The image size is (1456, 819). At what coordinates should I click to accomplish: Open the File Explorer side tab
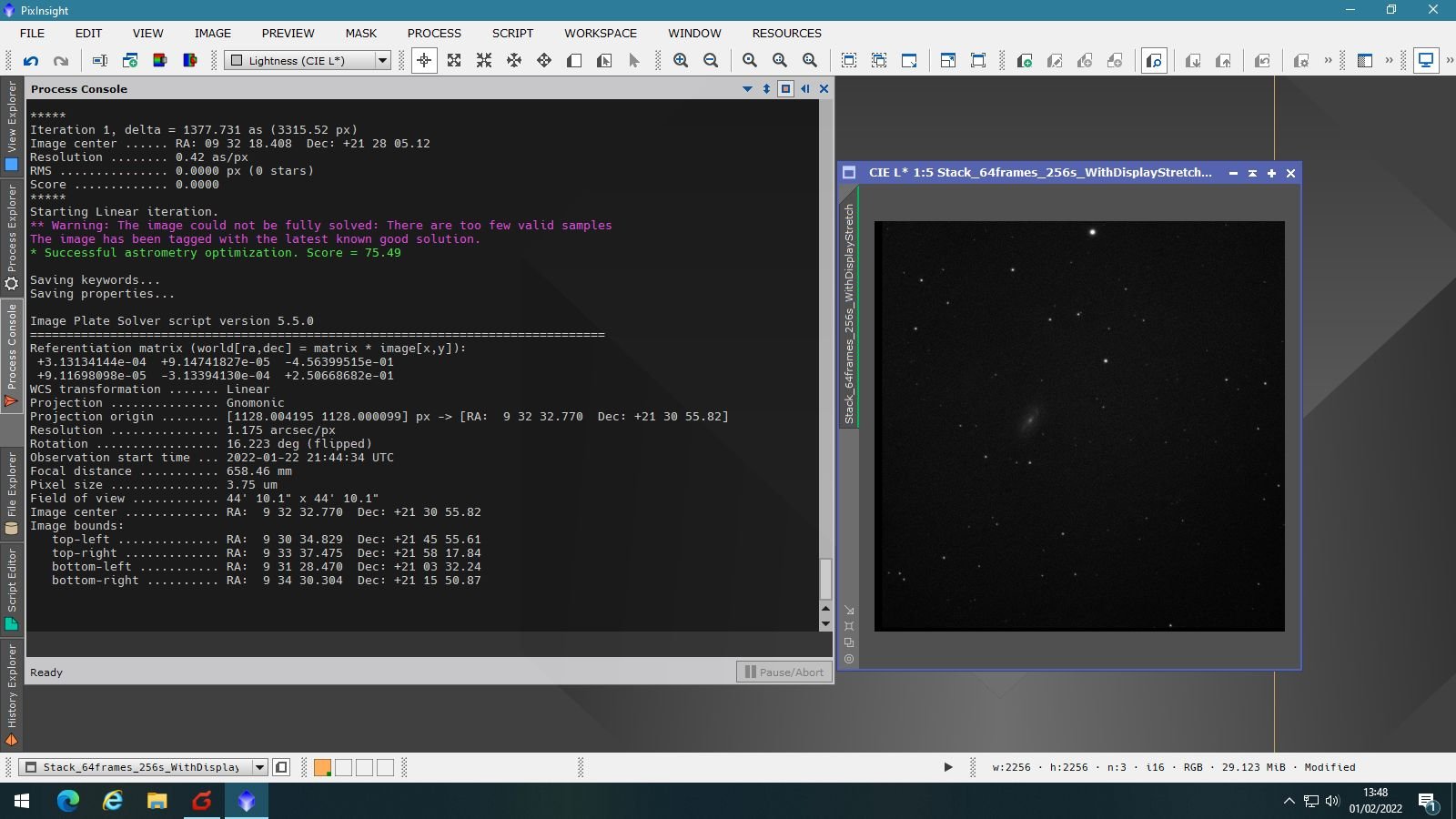[12, 493]
